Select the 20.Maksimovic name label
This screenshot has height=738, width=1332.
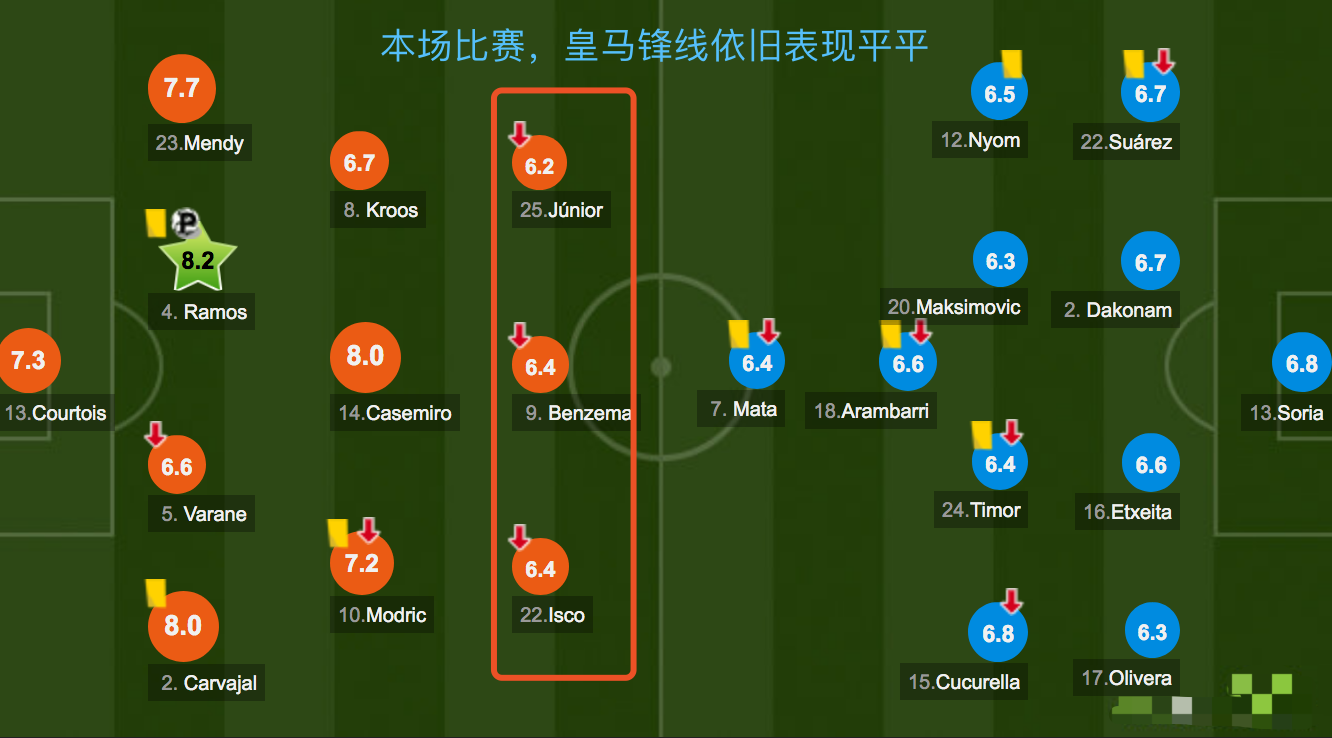pos(954,307)
